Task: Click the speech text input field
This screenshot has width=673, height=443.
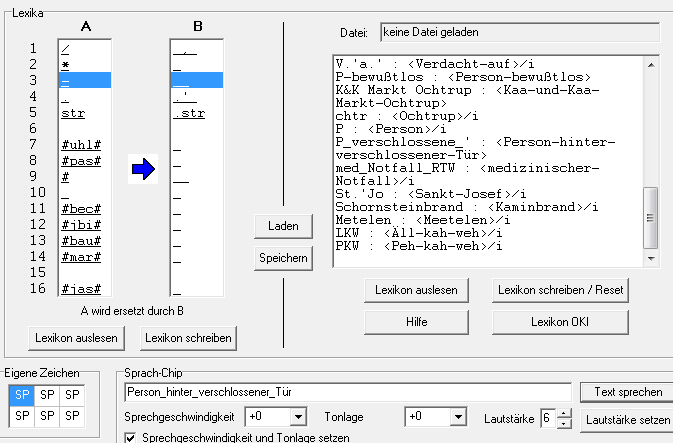Action: click(346, 391)
